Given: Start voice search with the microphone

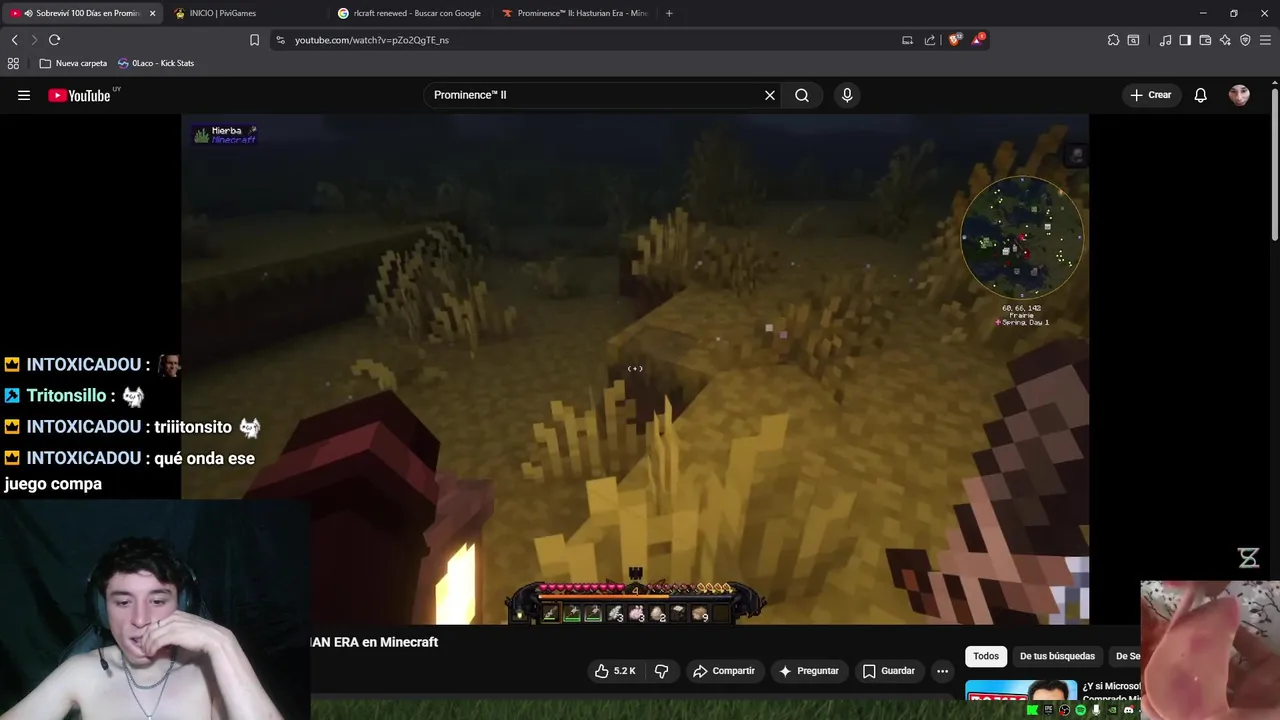Looking at the screenshot, I should (847, 95).
